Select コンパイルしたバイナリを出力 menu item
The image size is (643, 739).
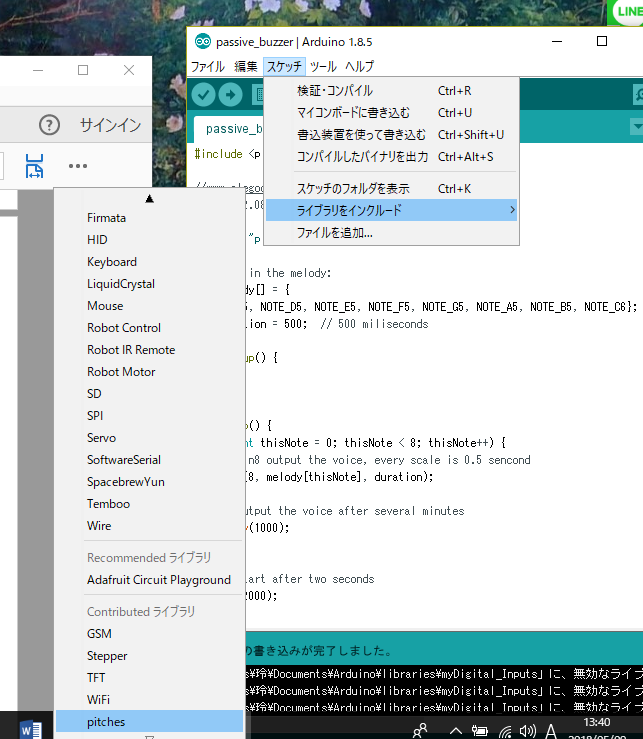tap(391, 156)
